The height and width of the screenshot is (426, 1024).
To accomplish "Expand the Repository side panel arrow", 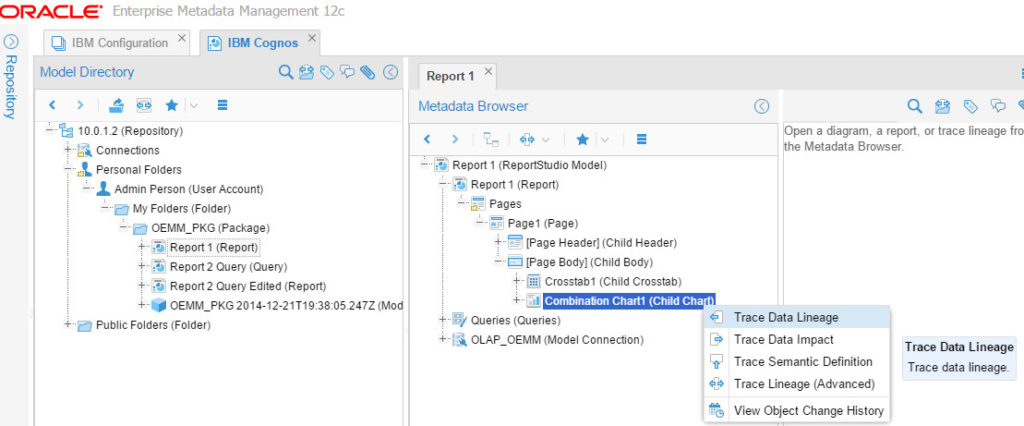I will coord(11,42).
